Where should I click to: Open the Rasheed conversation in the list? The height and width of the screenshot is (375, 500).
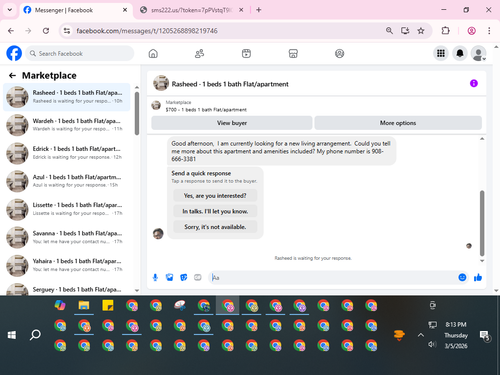(67, 97)
